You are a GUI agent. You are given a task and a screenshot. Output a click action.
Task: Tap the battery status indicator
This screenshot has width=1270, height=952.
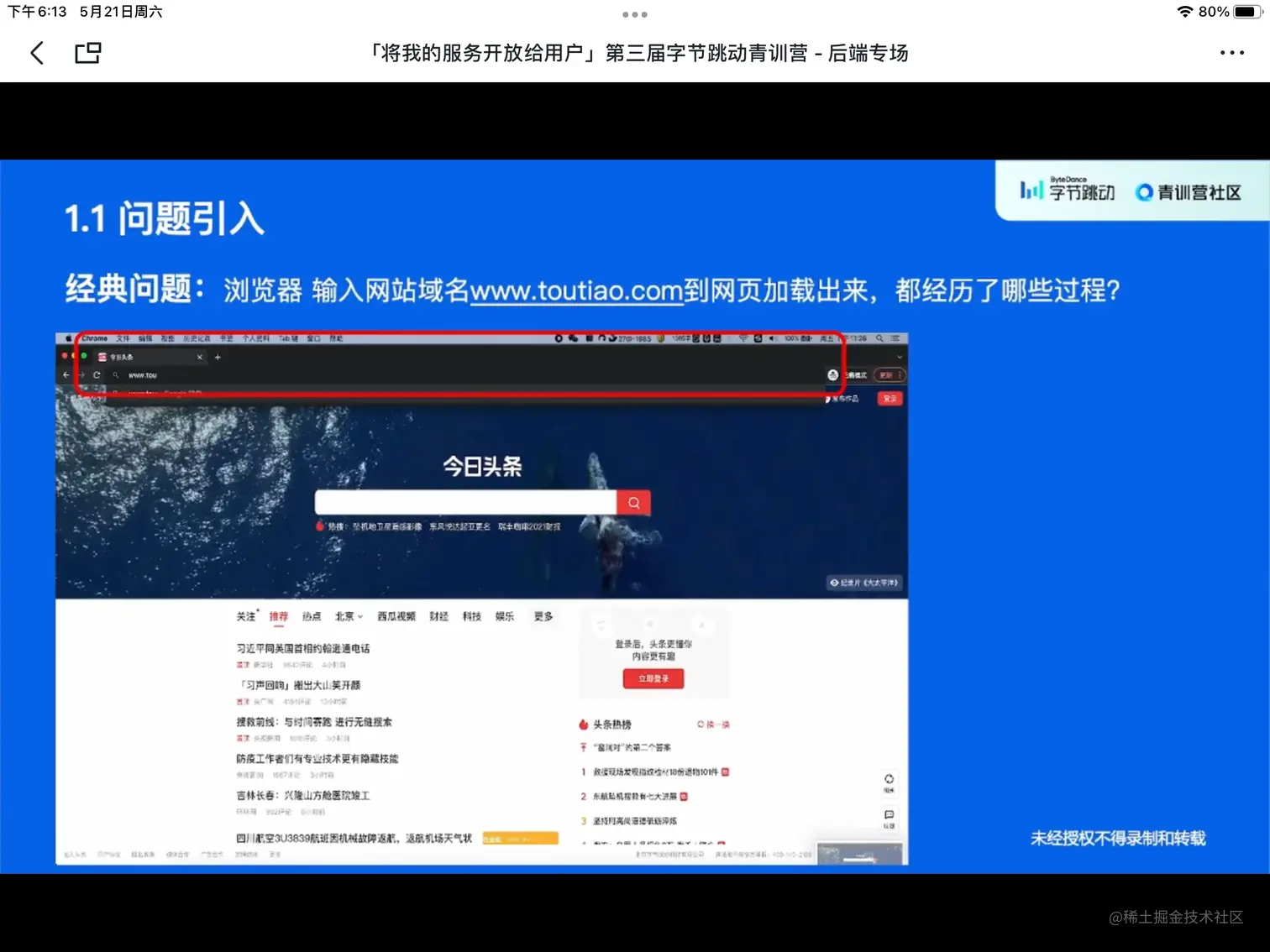[x=1247, y=12]
